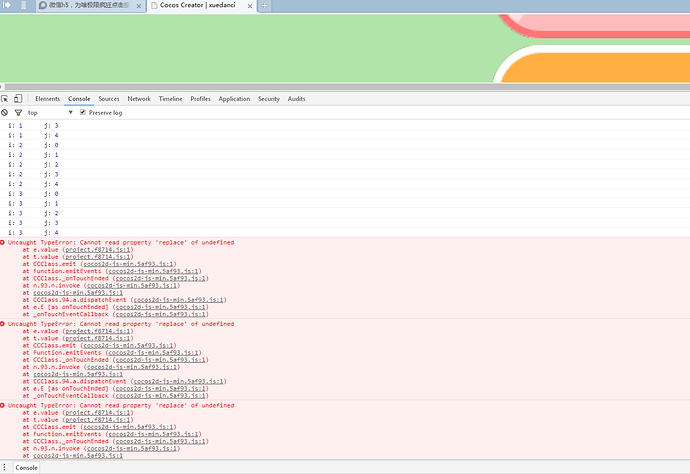The height and width of the screenshot is (474, 690).
Task: Click log row i: 2 j: 3
Action: click(345, 174)
